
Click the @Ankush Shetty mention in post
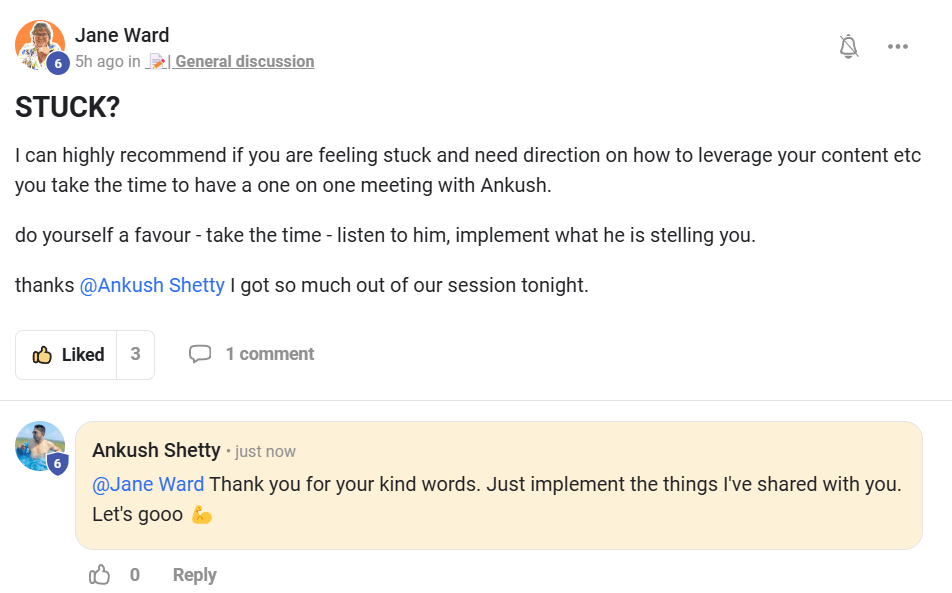point(152,285)
